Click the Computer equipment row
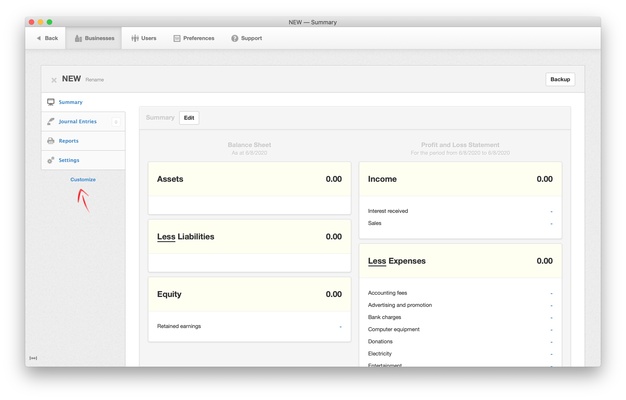Viewport: 626px width, 400px height. click(460, 329)
